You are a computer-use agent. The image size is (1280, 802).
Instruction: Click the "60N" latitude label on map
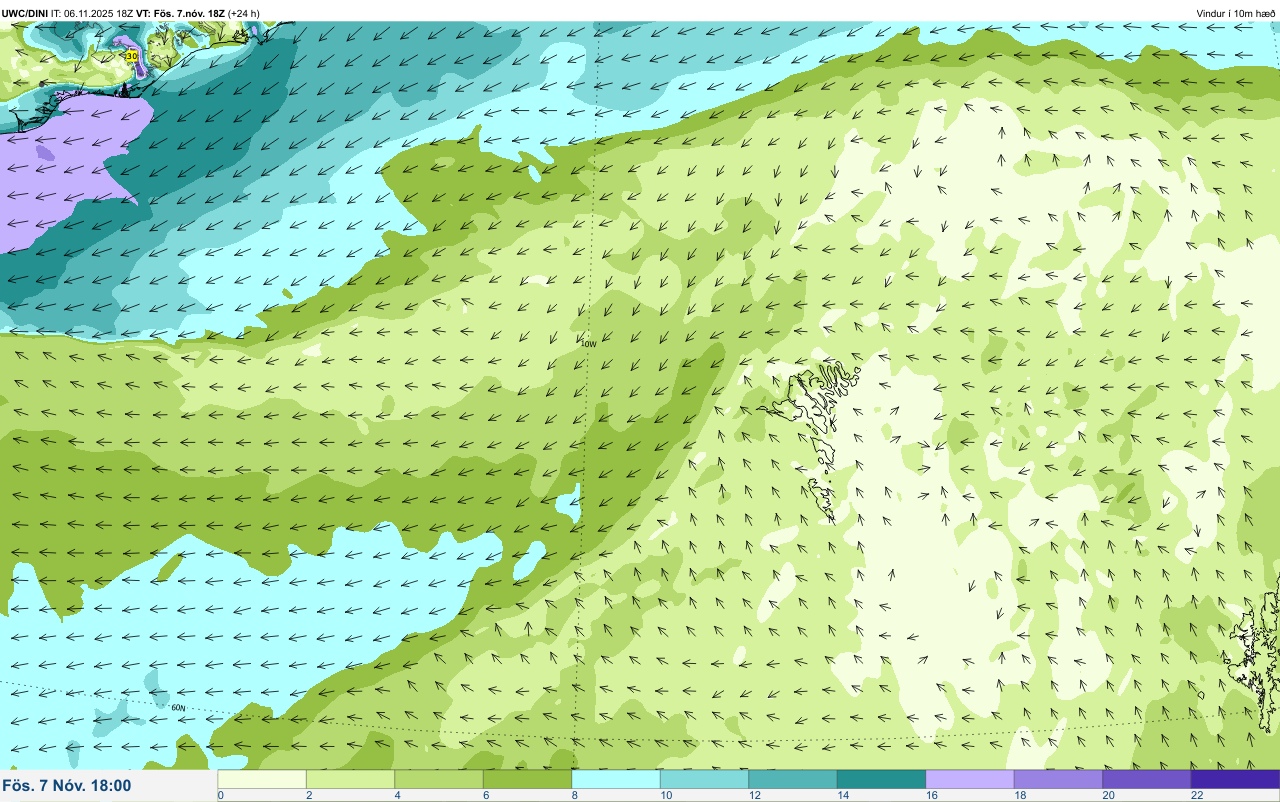click(x=178, y=708)
